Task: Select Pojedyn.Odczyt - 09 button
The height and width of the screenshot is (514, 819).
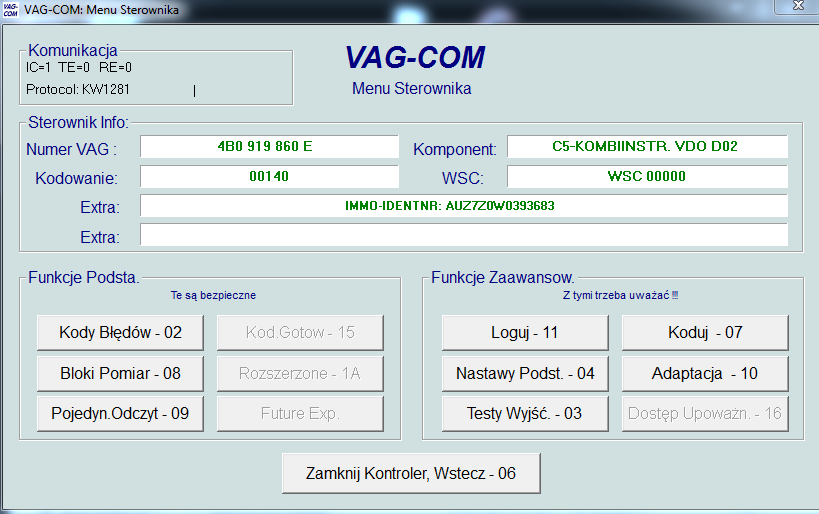Action: [x=120, y=414]
